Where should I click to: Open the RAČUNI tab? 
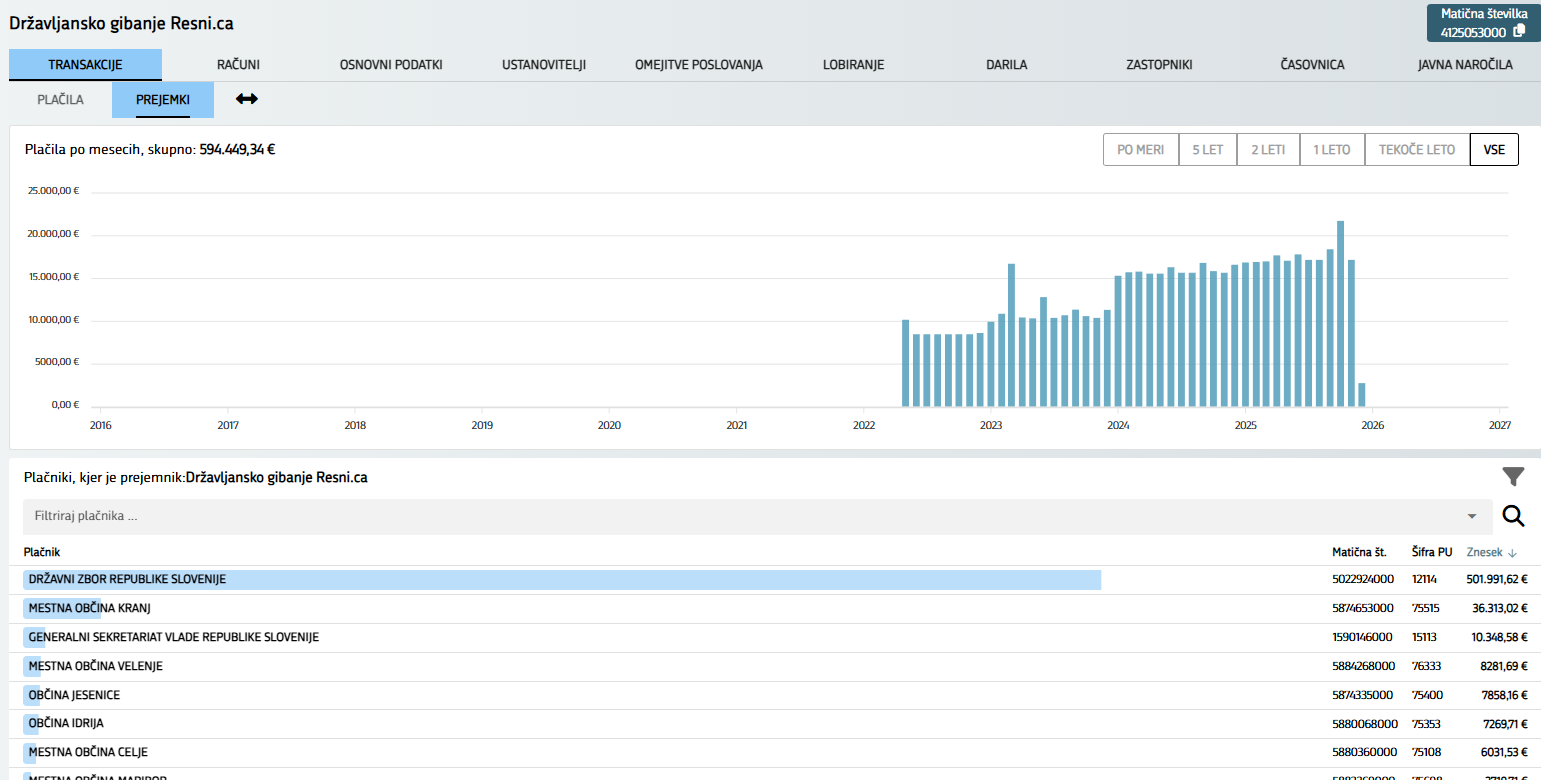click(238, 65)
